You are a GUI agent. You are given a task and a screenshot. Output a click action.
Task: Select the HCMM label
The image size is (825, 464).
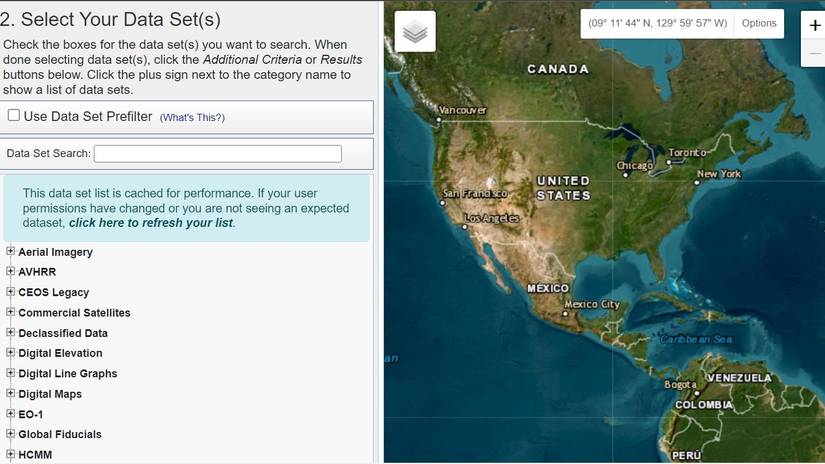point(35,455)
